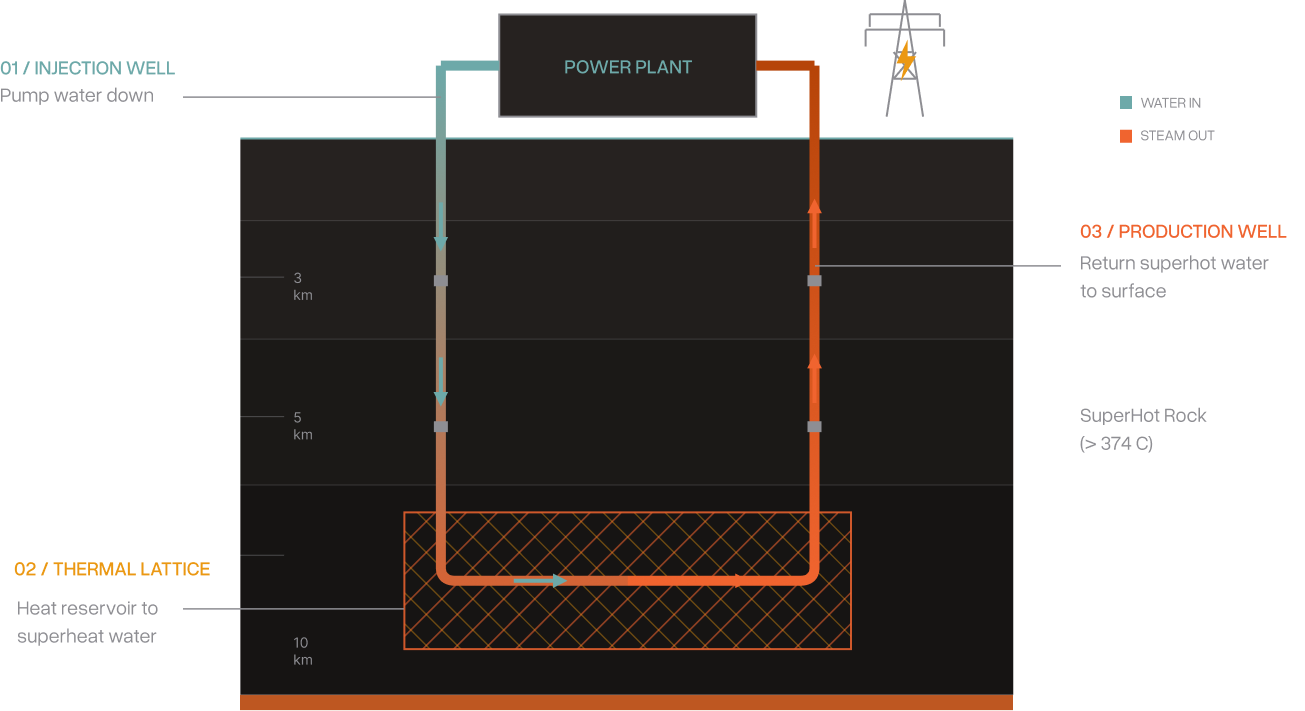
Task: Click the teal down arrow above 5 km
Action: [440, 381]
